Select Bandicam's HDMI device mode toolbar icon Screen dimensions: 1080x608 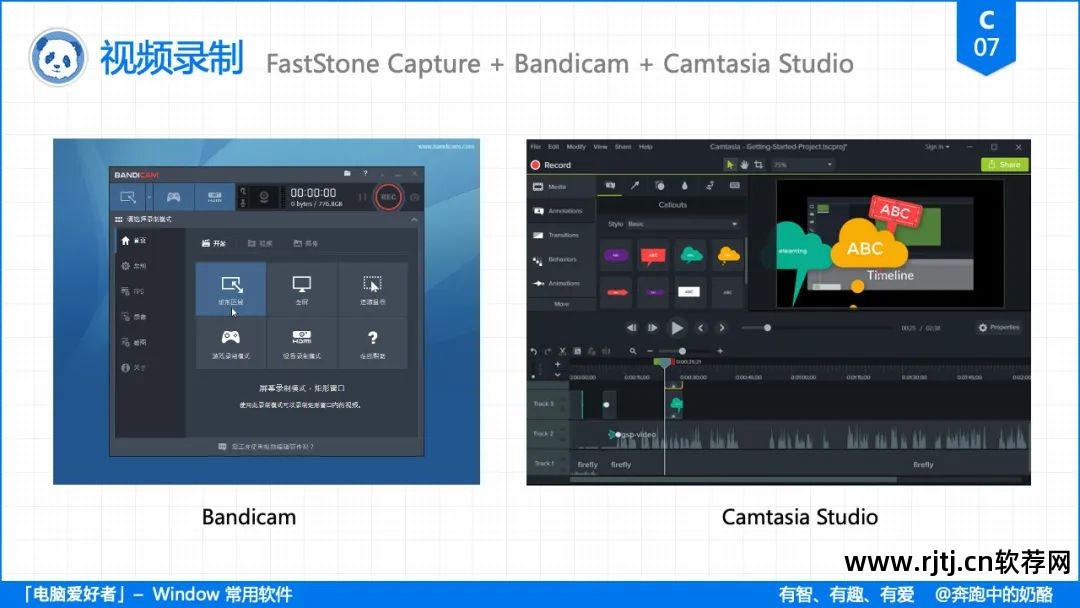[215, 197]
